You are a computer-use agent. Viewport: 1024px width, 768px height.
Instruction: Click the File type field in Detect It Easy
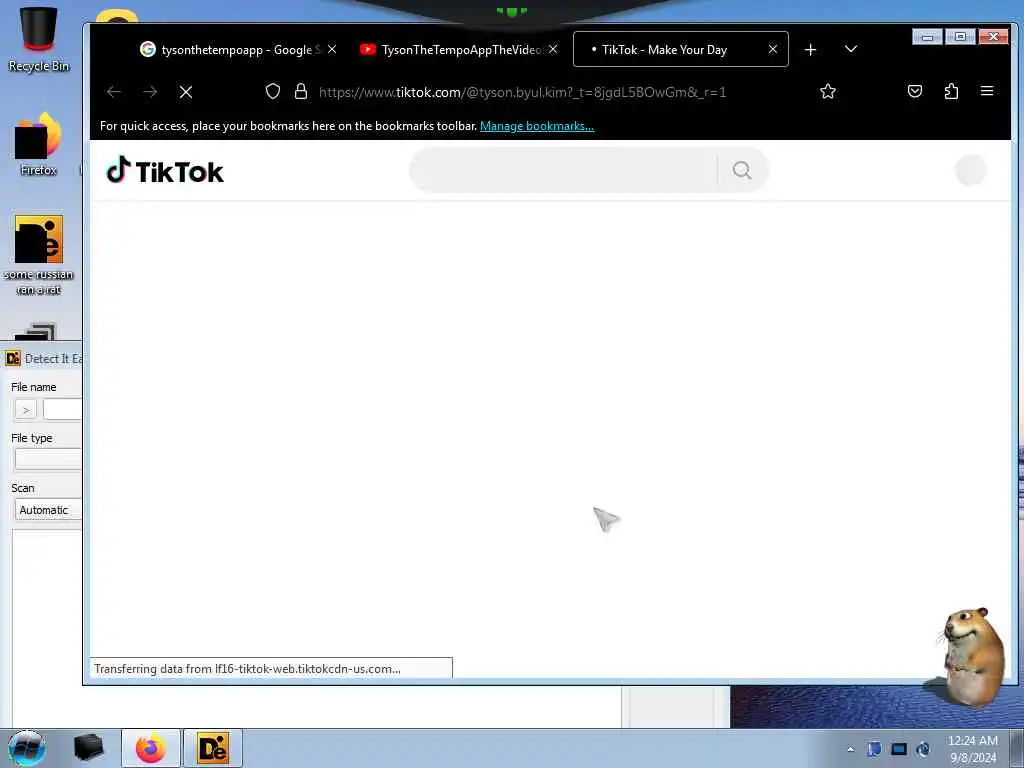coord(48,459)
